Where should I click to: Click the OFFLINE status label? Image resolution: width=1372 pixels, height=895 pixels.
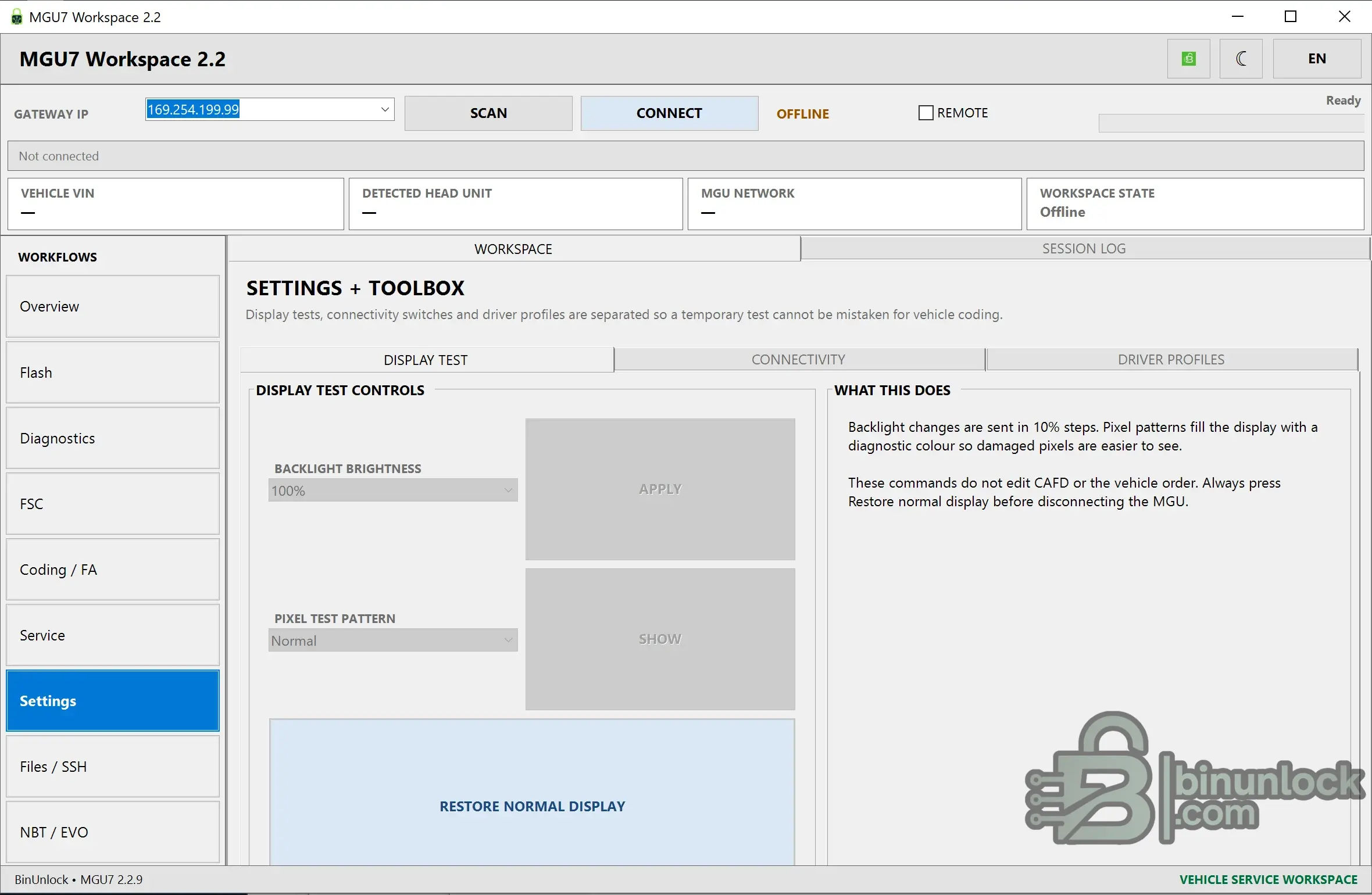[803, 114]
